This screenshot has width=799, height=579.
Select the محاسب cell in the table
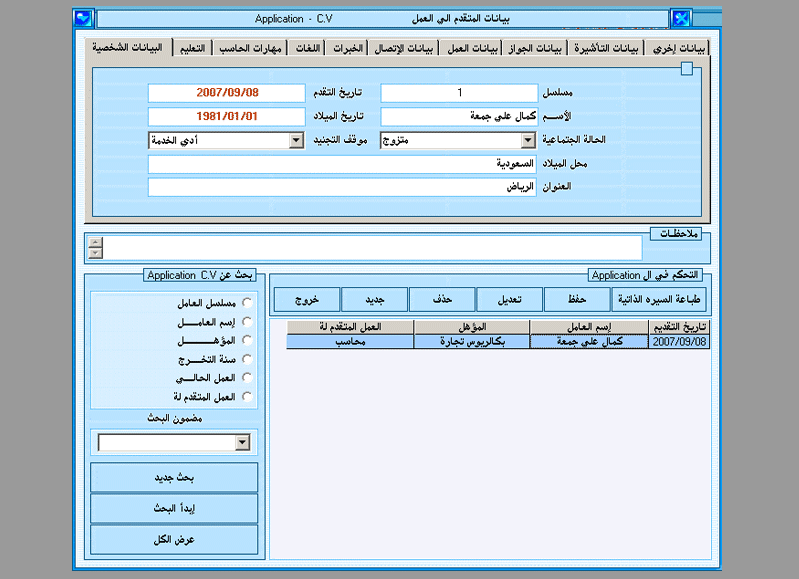coord(350,342)
